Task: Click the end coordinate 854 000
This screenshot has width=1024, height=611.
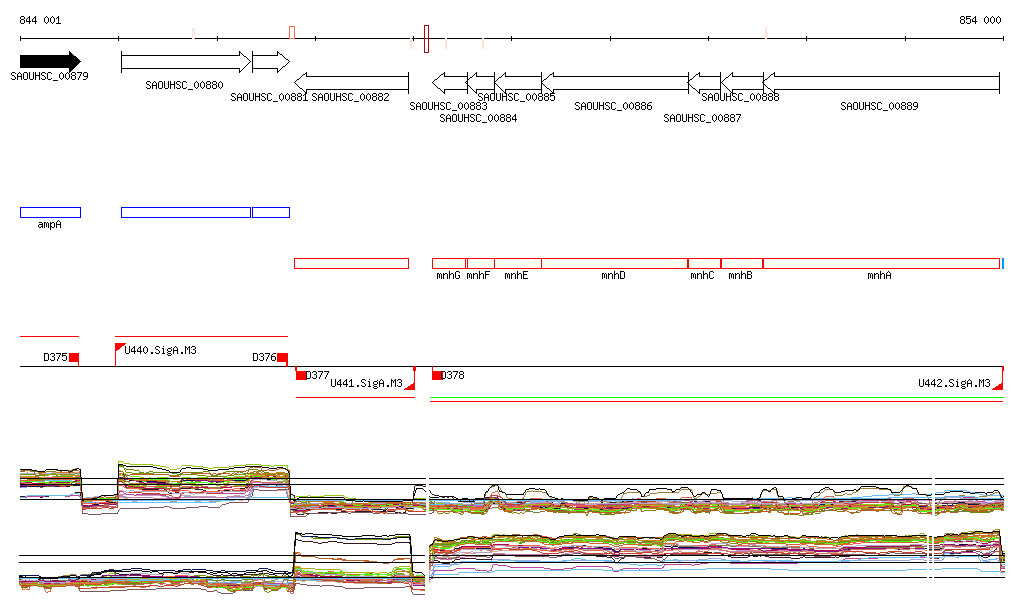Action: (x=980, y=20)
